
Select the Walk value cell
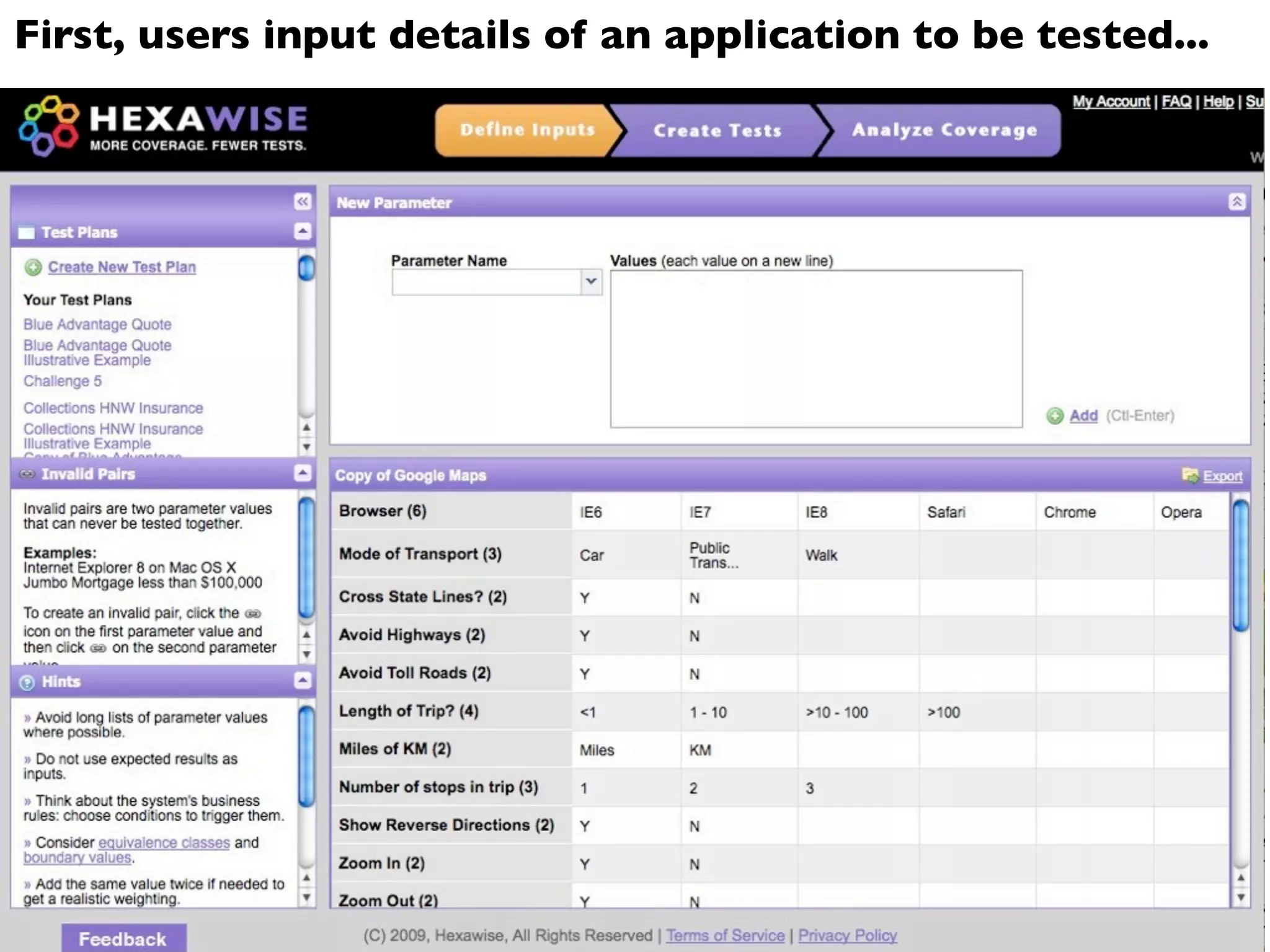[x=858, y=555]
